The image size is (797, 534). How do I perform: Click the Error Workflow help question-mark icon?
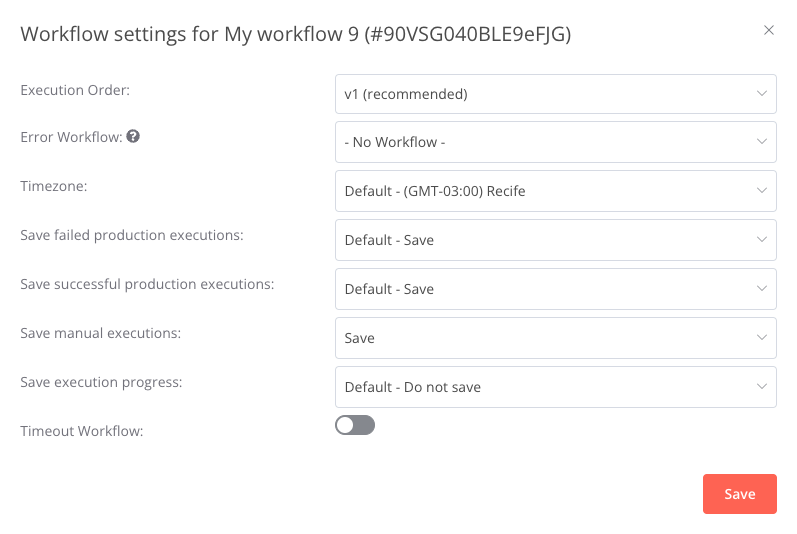(x=133, y=138)
